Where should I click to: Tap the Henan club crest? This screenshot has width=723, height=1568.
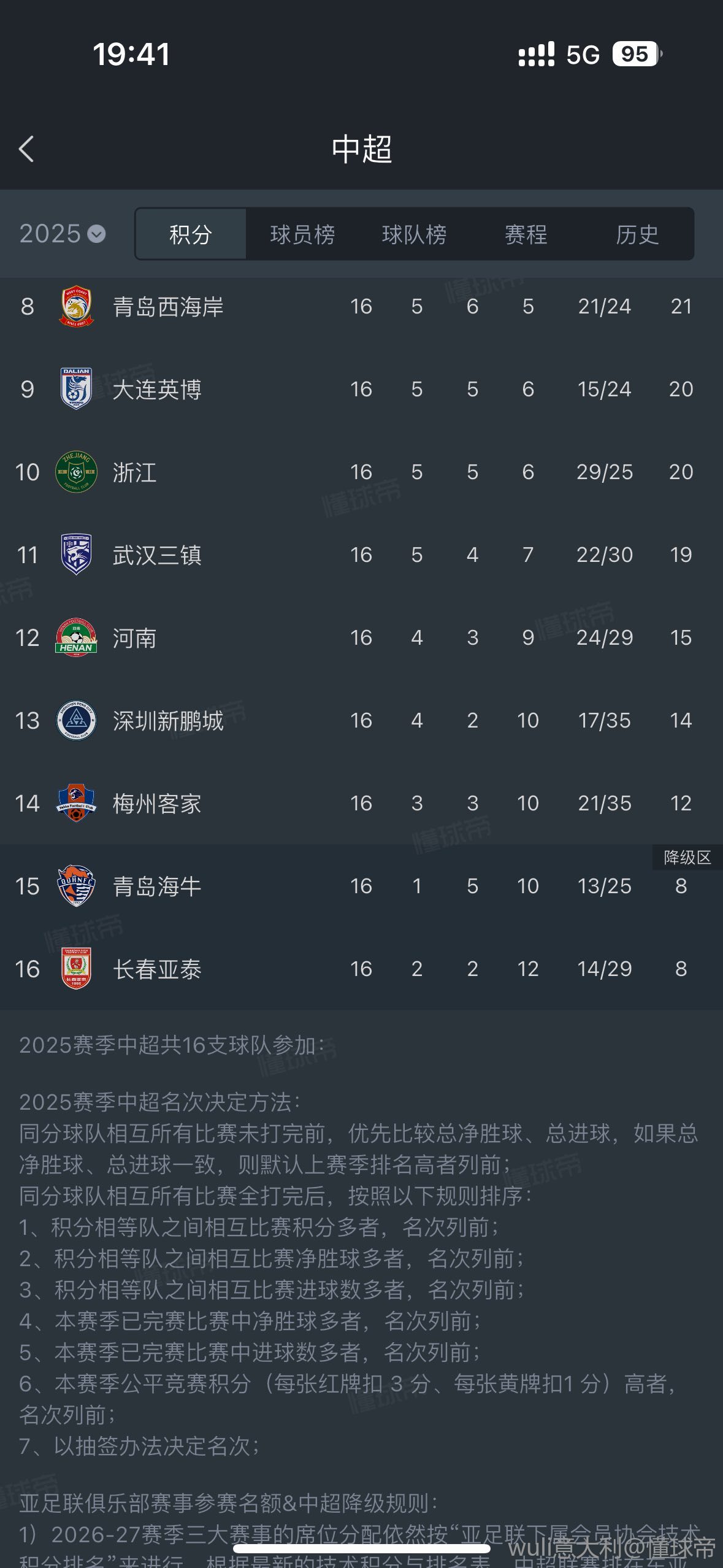point(76,637)
